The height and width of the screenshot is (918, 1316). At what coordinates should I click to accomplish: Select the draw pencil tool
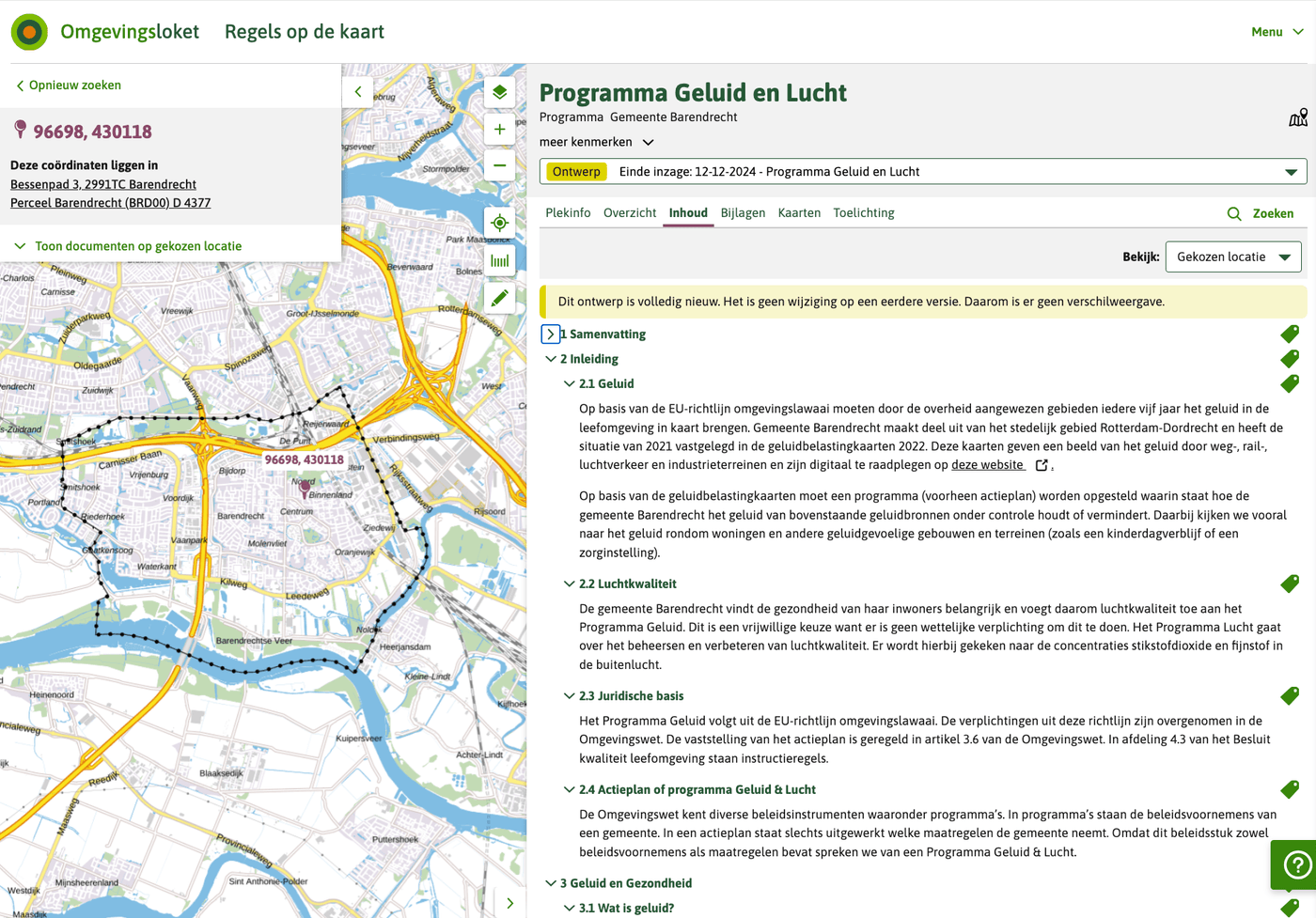pyautogui.click(x=500, y=299)
